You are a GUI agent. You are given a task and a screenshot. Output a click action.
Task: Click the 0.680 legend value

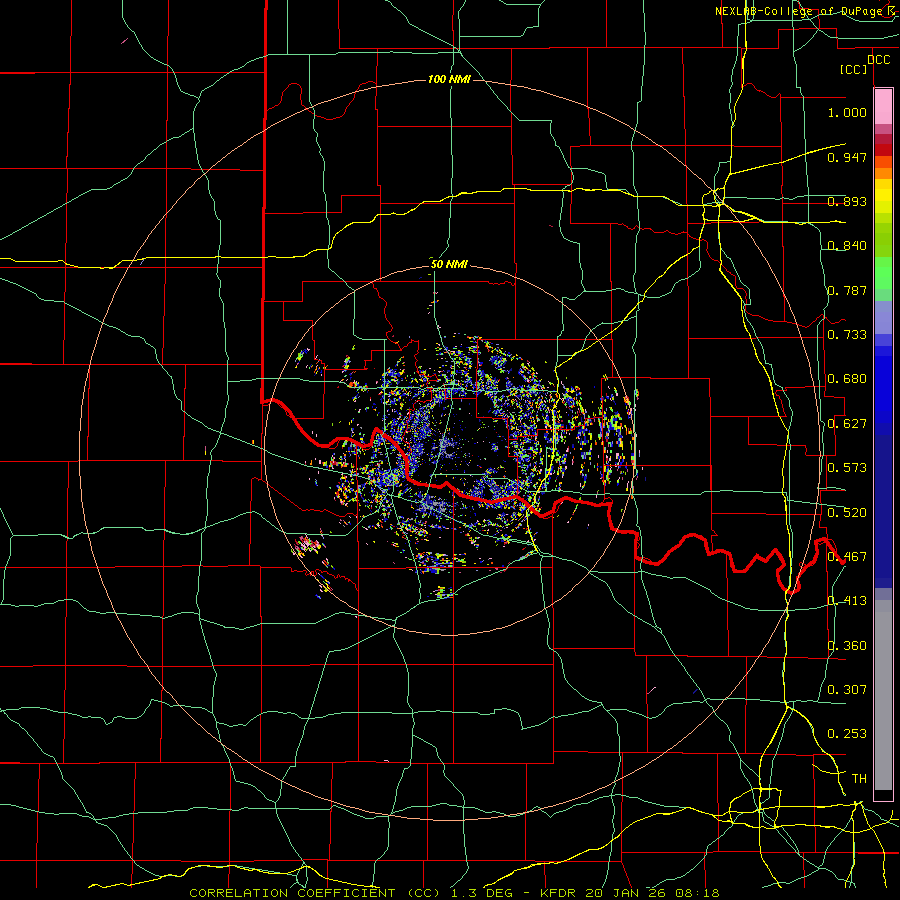pyautogui.click(x=847, y=379)
